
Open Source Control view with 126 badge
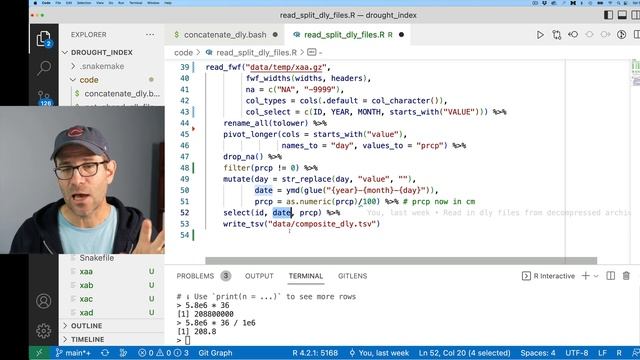44,98
